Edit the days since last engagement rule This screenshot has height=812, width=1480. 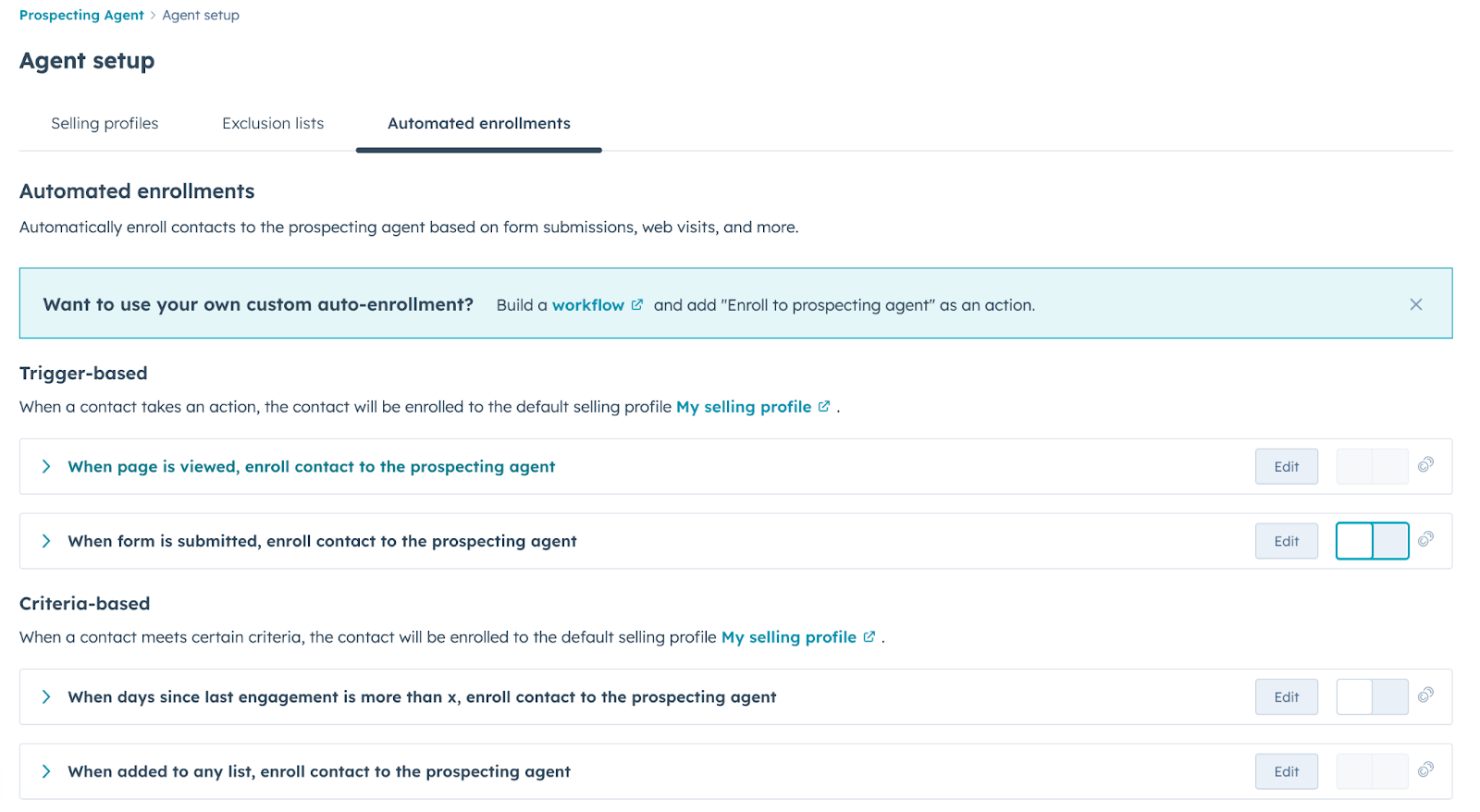point(1286,696)
